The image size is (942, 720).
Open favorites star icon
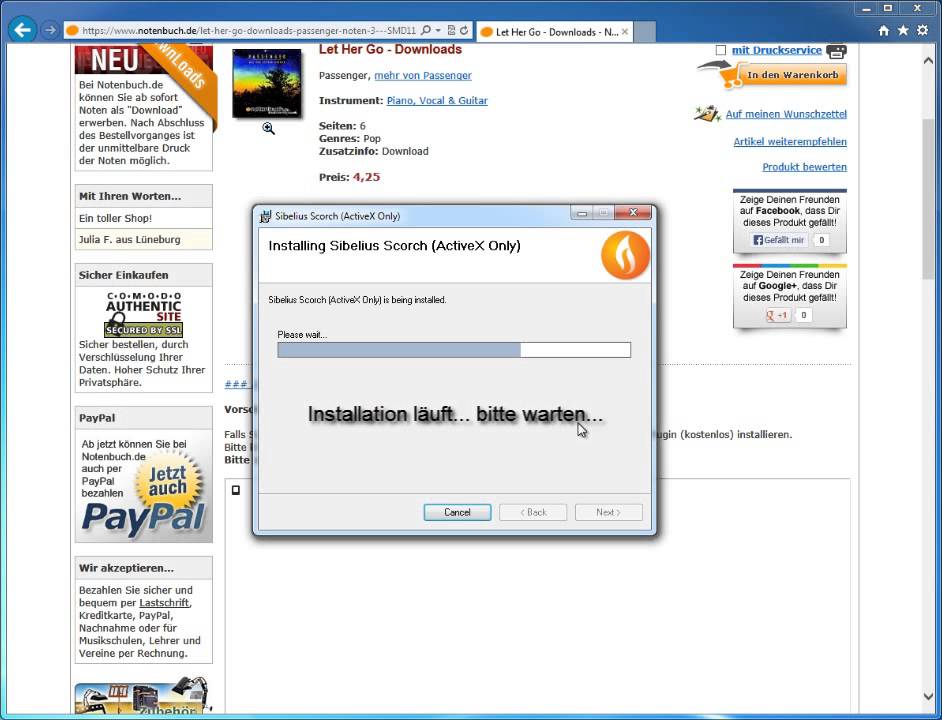pyautogui.click(x=903, y=30)
